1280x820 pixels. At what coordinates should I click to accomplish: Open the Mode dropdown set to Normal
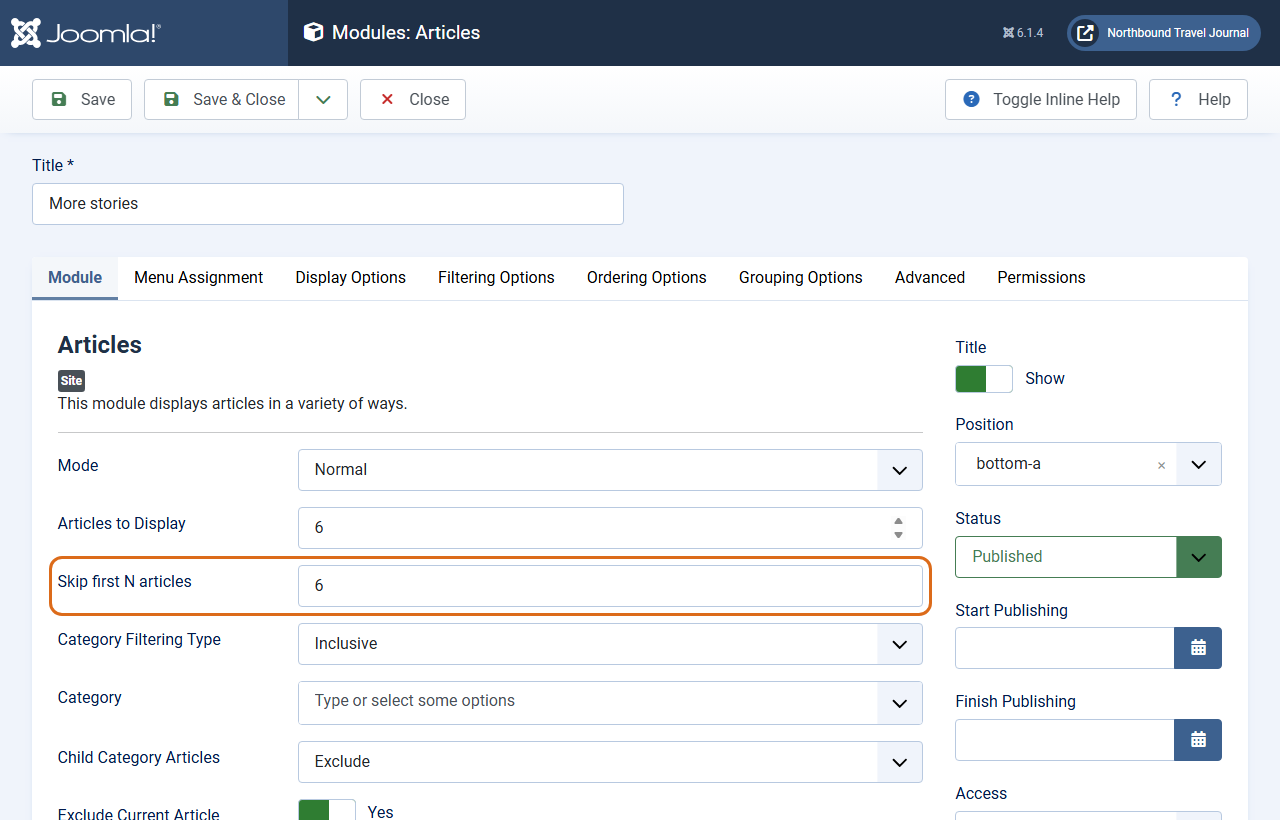coord(610,469)
